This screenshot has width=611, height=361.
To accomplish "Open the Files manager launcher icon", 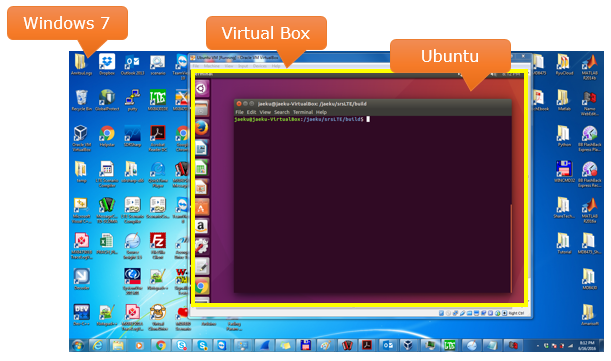I will click(201, 108).
